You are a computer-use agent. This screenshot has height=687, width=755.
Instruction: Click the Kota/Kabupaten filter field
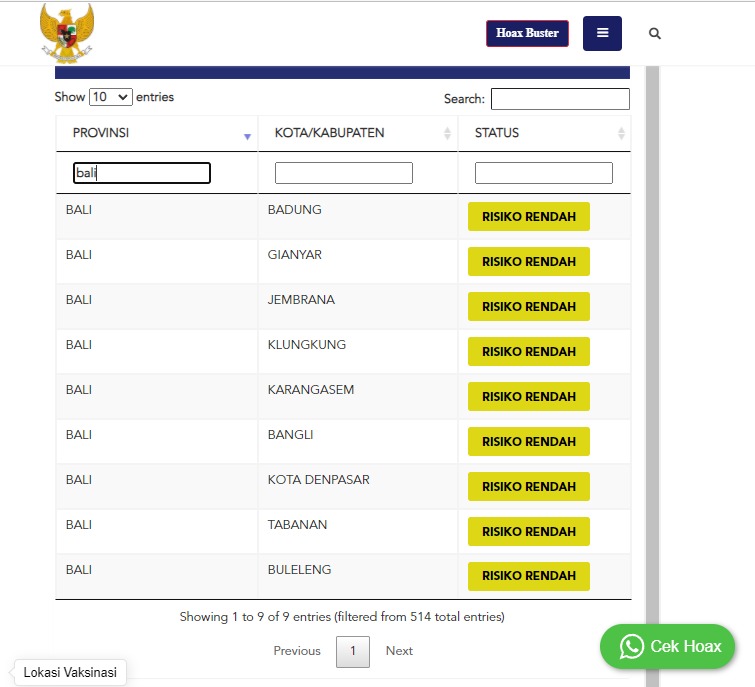pos(343,173)
